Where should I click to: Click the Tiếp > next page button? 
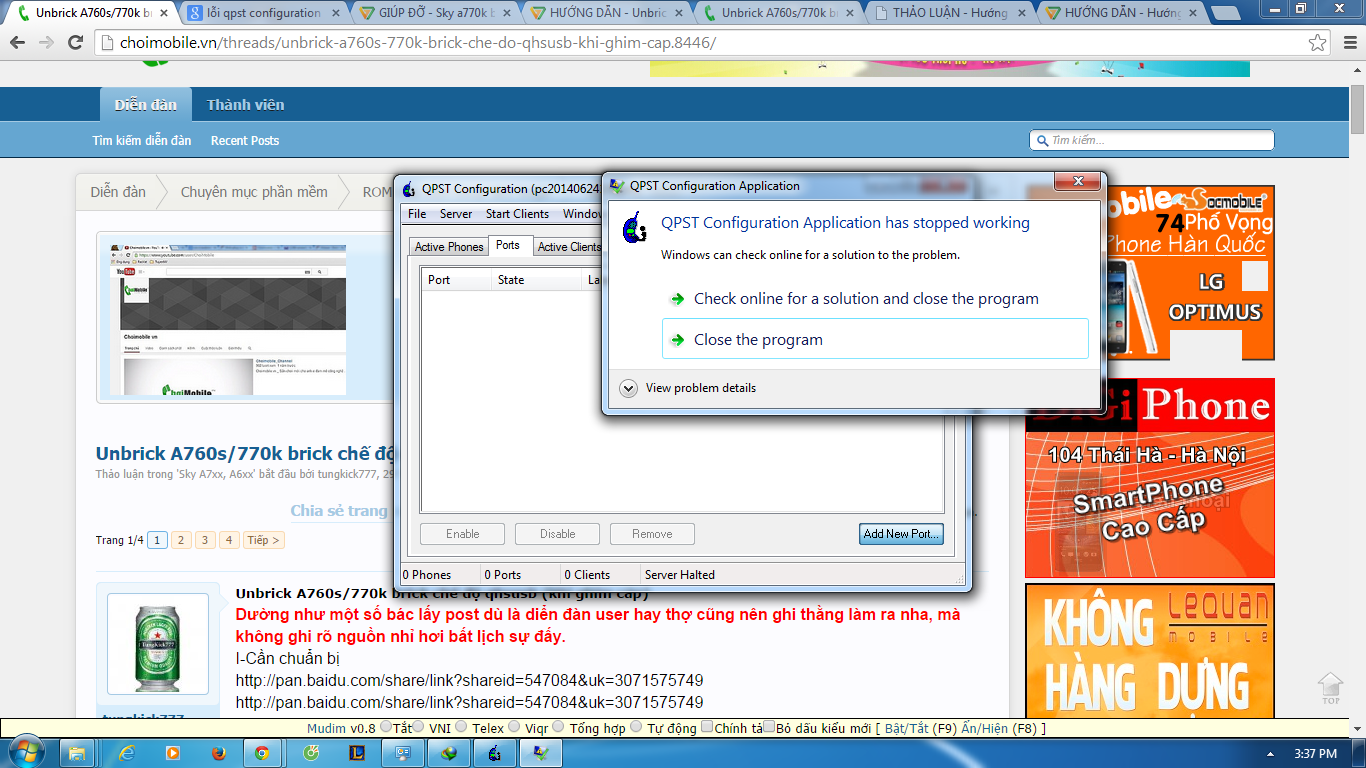264,540
